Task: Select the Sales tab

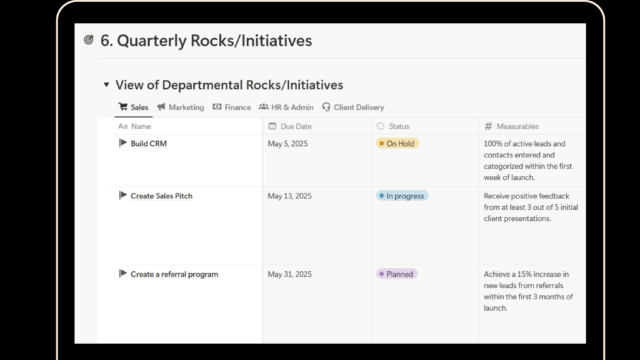Action: [x=133, y=107]
